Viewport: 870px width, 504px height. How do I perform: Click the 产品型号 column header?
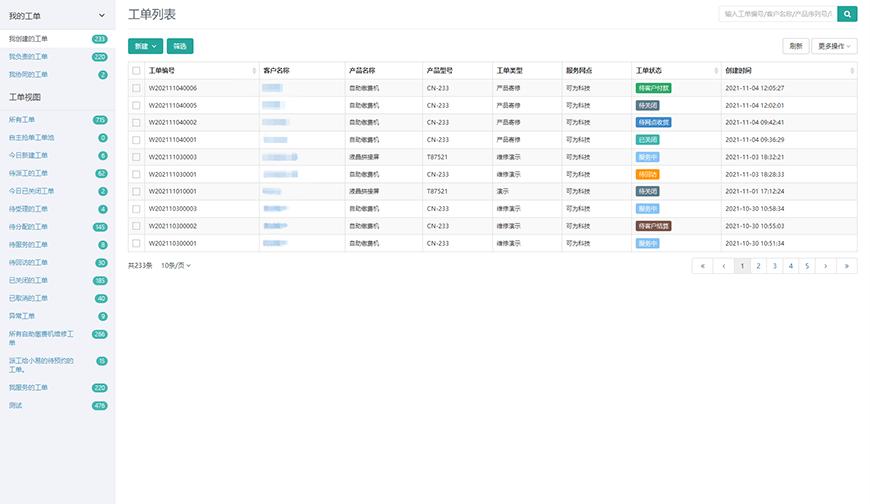439,70
